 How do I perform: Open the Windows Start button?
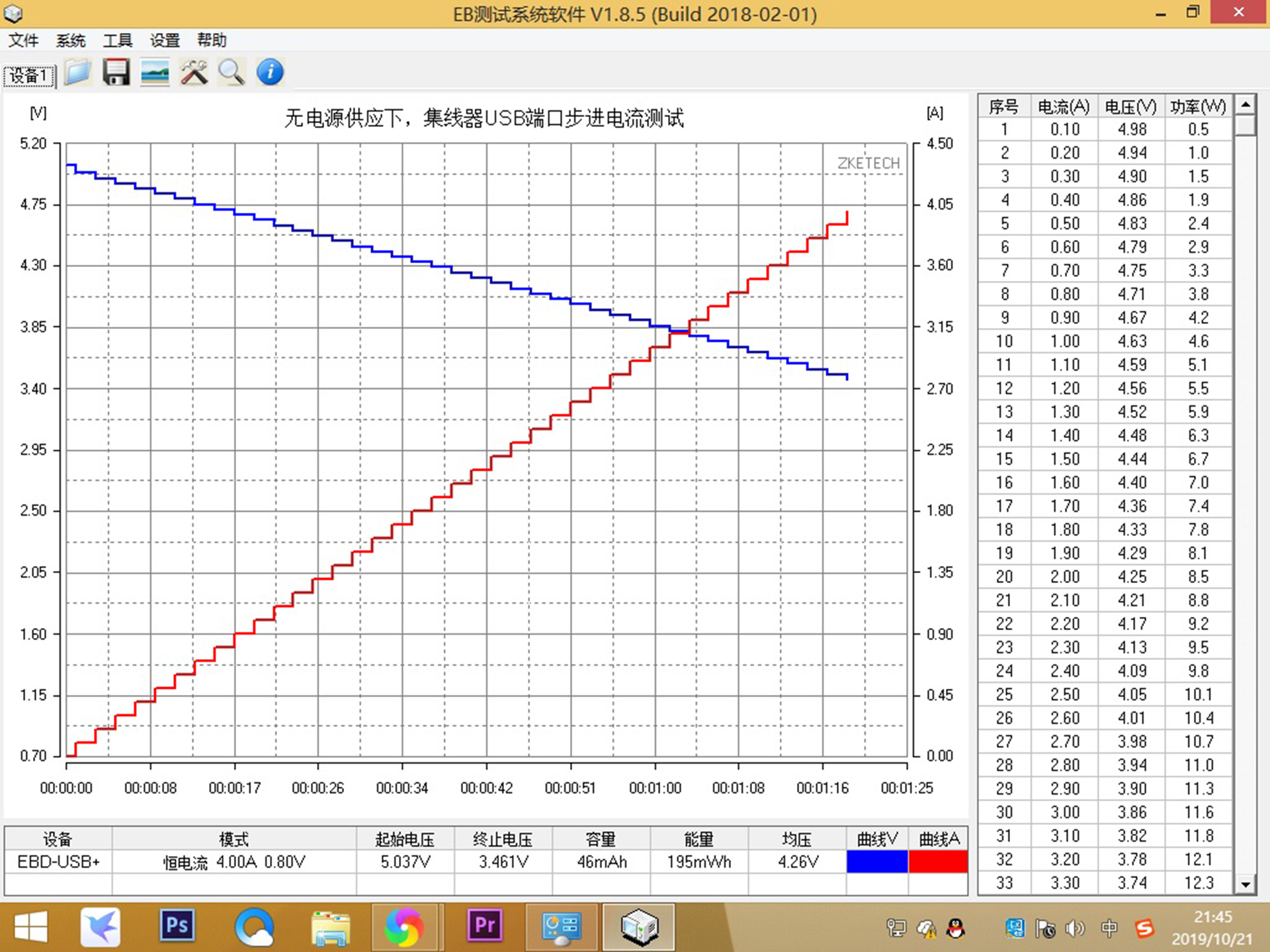(x=30, y=926)
